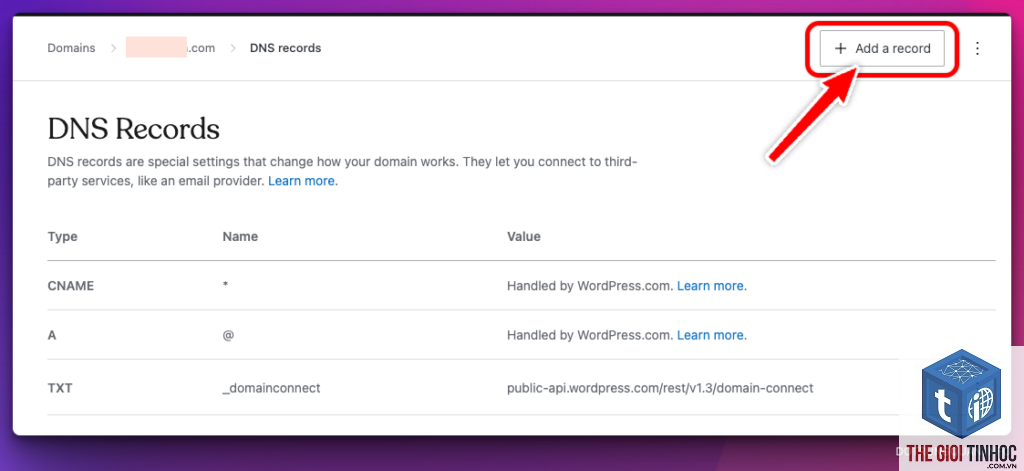Select the DNS records breadcrumb
Screen dimensions: 1024x471
click(x=285, y=48)
